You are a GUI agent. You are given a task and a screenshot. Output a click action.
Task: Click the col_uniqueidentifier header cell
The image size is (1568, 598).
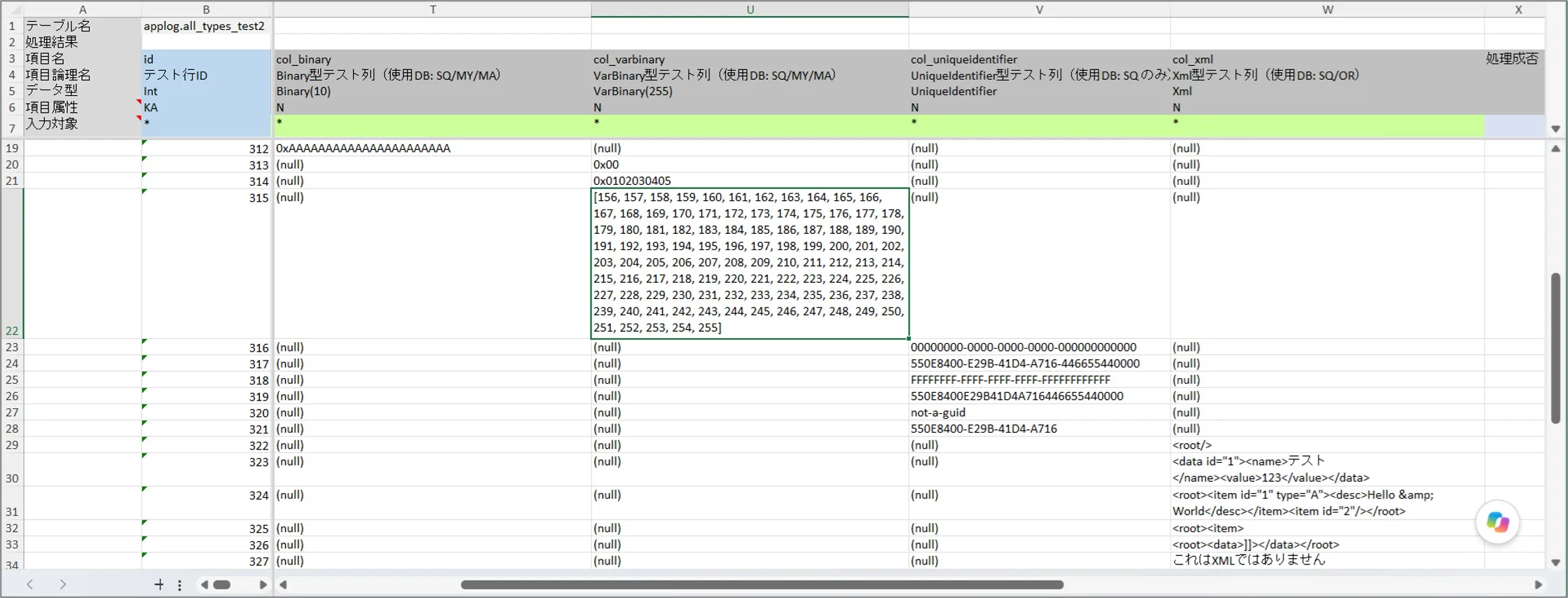pos(1039,60)
